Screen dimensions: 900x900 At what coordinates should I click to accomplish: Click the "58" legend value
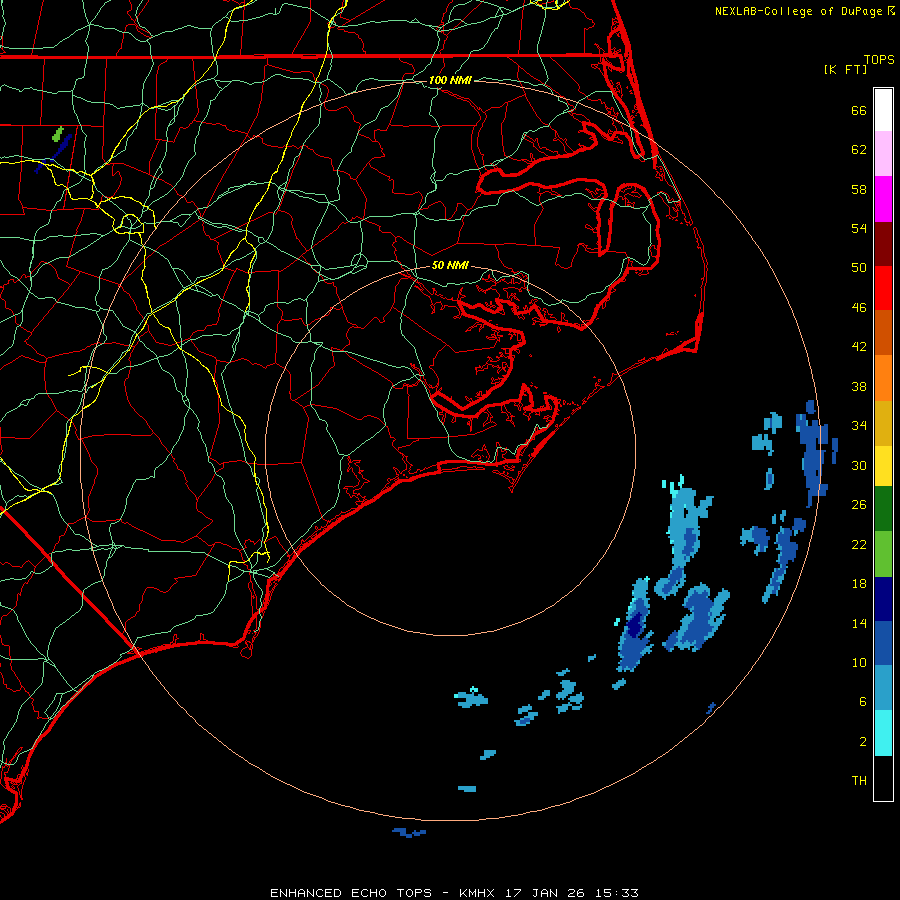click(859, 189)
